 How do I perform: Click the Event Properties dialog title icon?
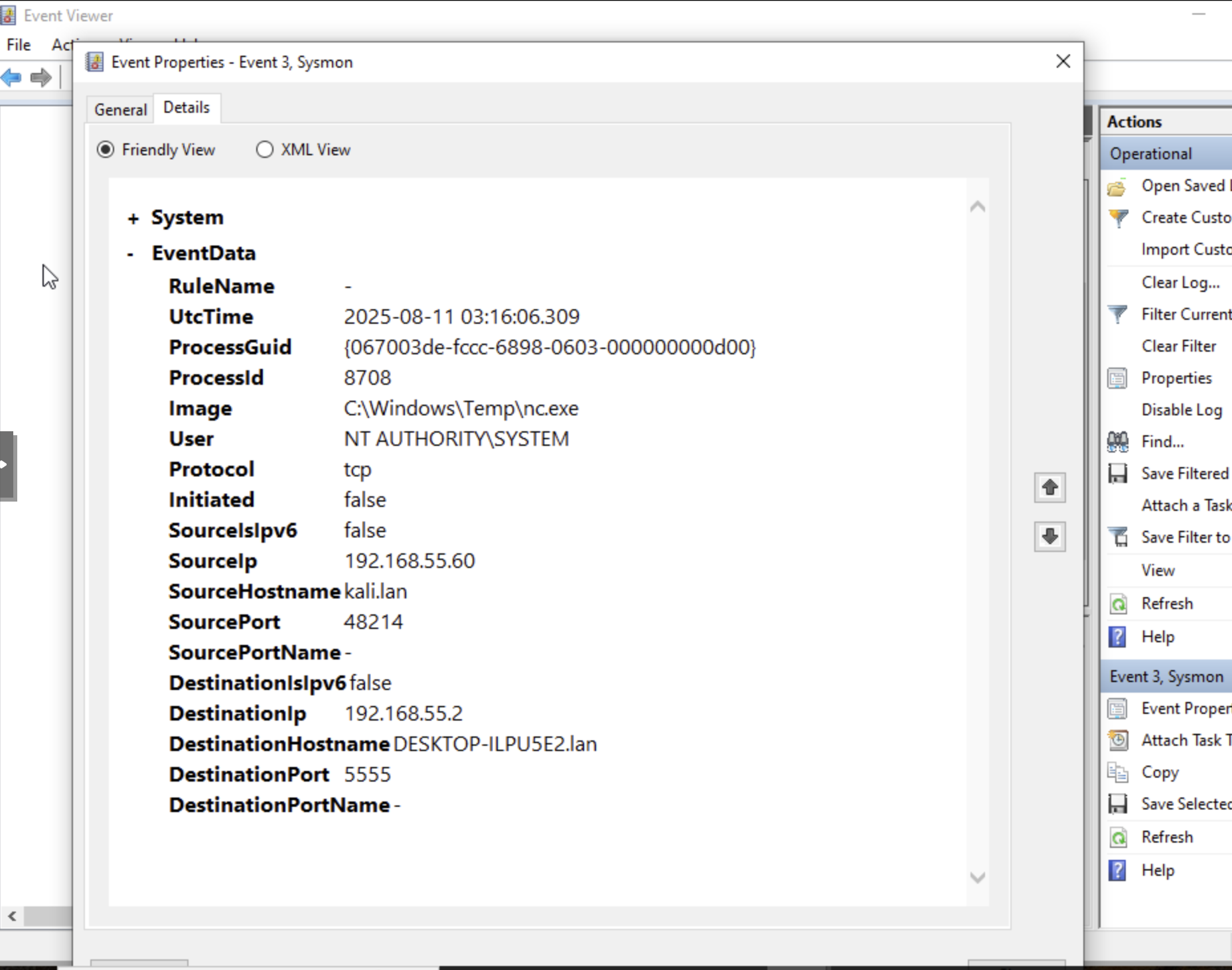tap(95, 62)
